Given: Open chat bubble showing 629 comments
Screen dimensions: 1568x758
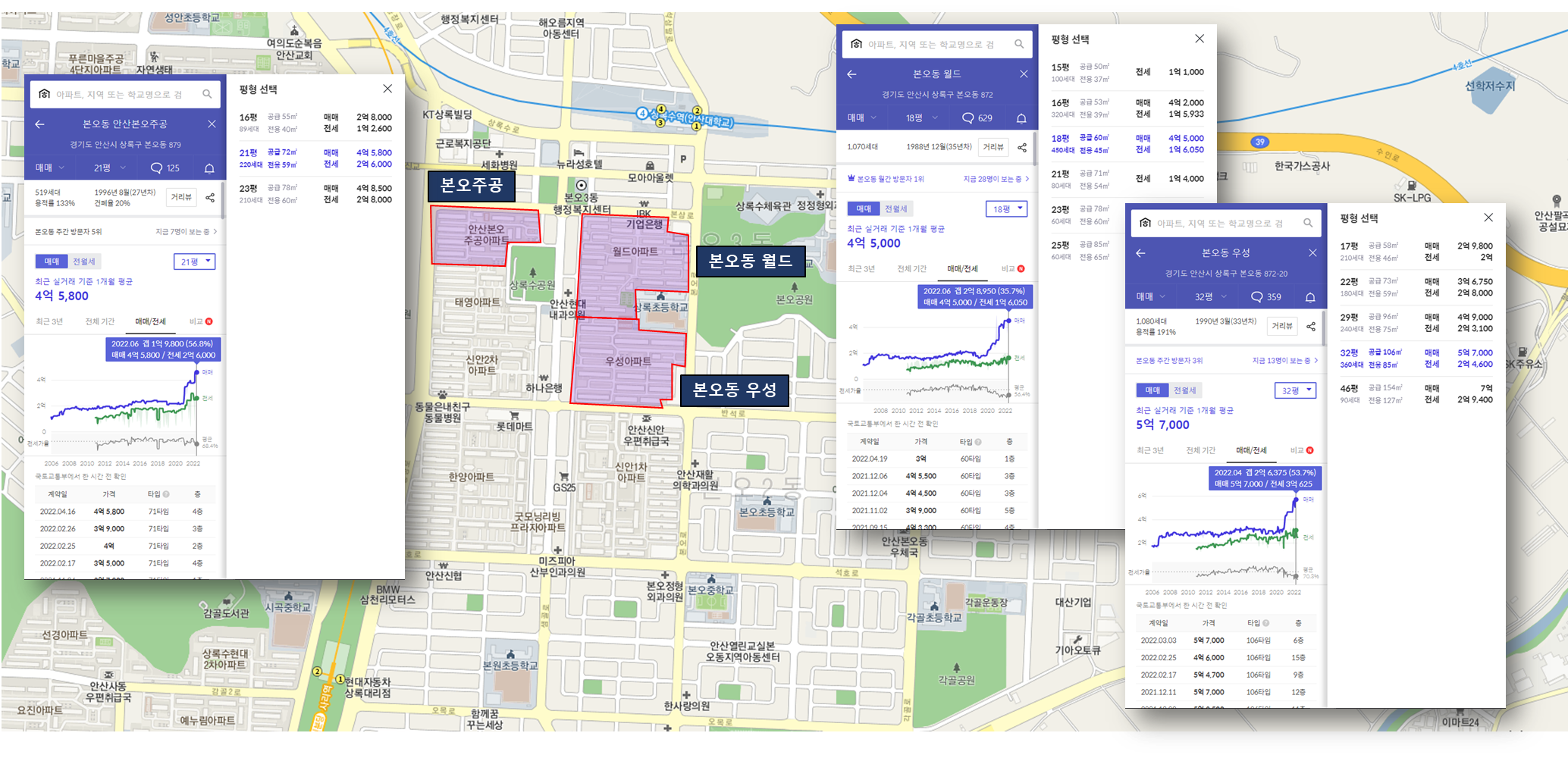Looking at the screenshot, I should coord(977,117).
